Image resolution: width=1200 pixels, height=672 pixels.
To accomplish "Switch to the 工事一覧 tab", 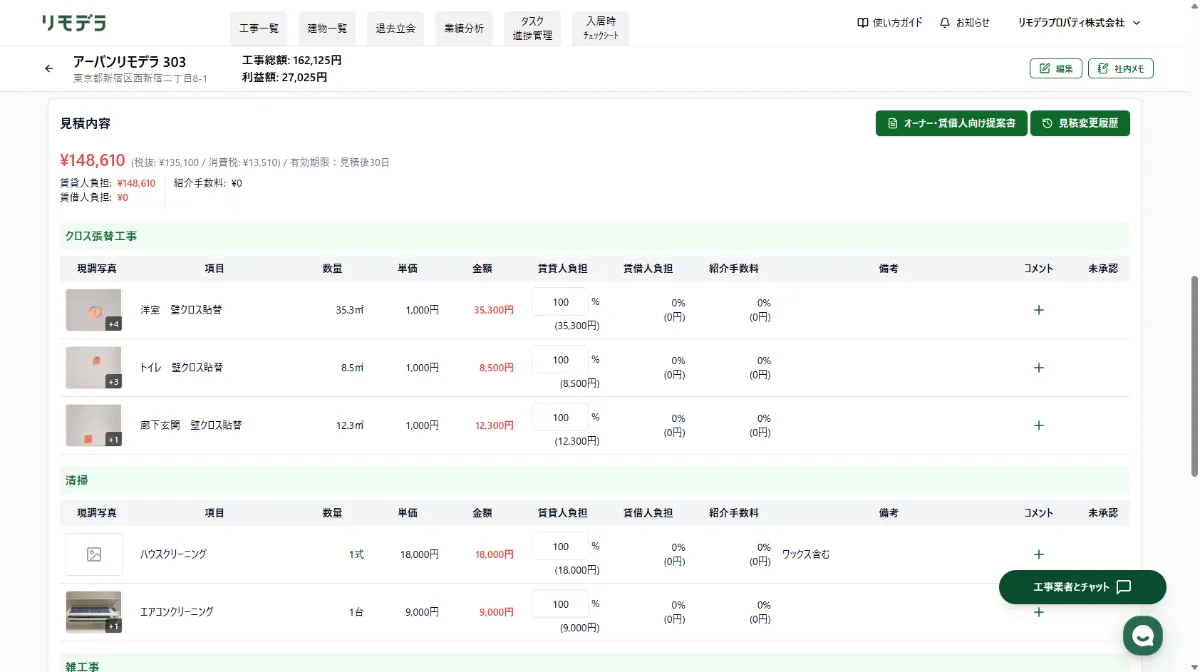I will [x=259, y=29].
